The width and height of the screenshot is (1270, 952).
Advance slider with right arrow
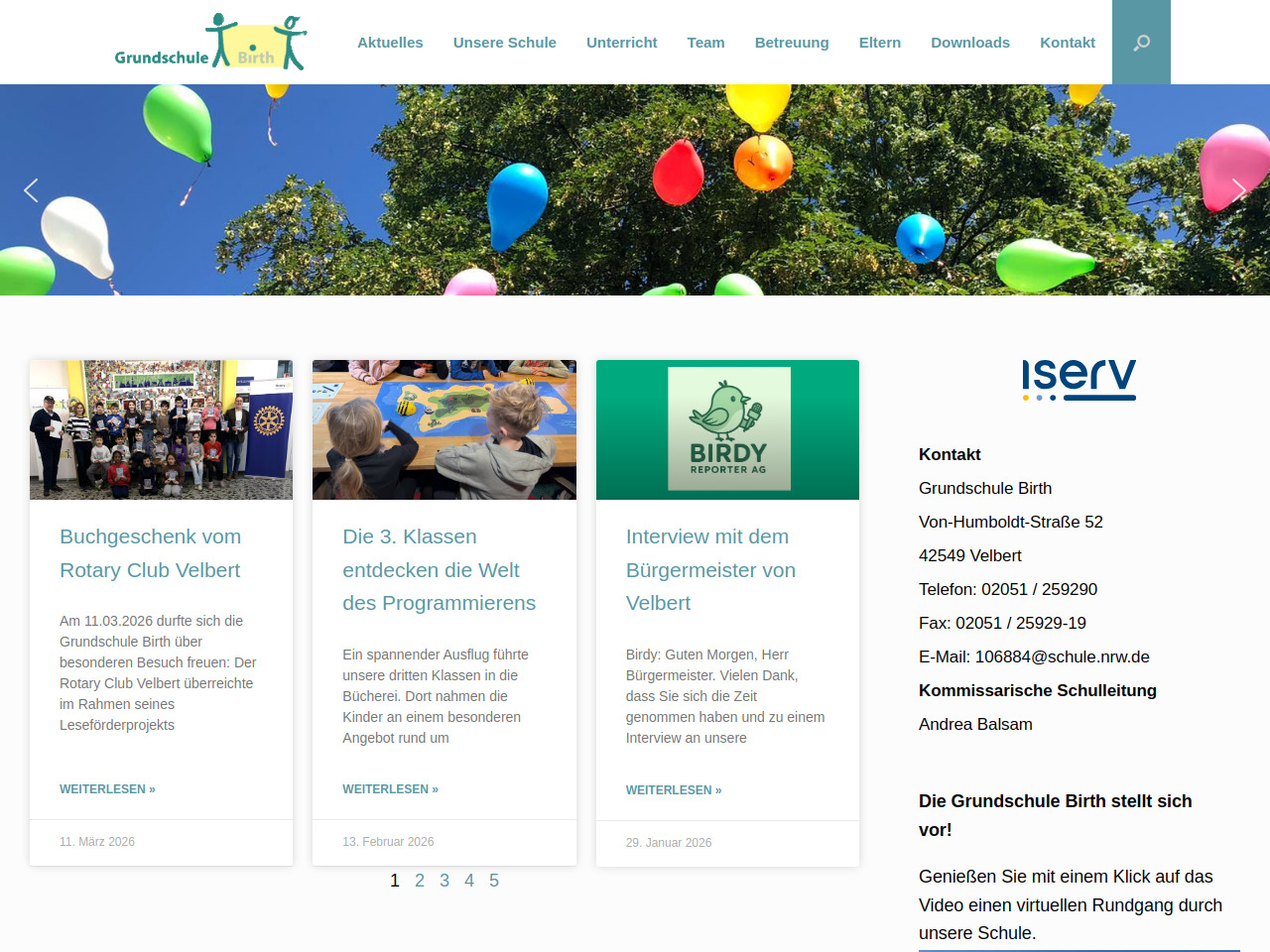pos(1238,190)
